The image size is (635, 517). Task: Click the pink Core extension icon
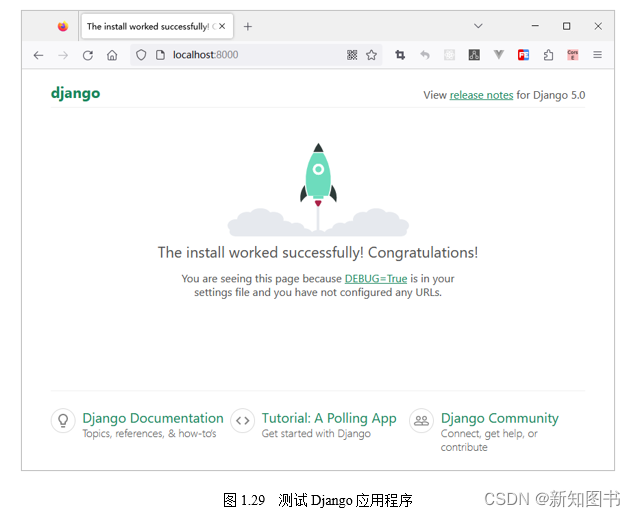[x=573, y=55]
